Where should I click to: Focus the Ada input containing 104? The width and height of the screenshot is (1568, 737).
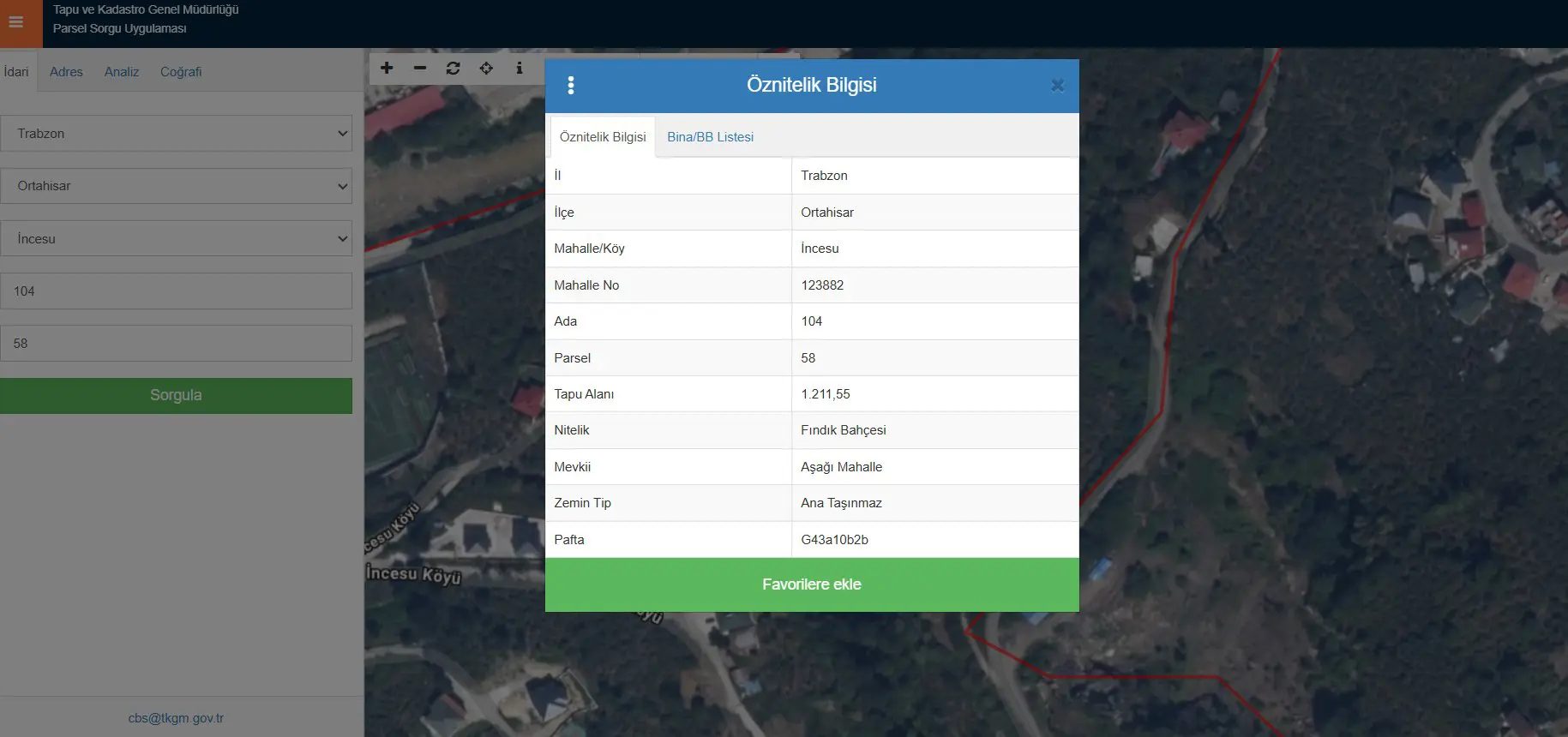click(x=176, y=291)
